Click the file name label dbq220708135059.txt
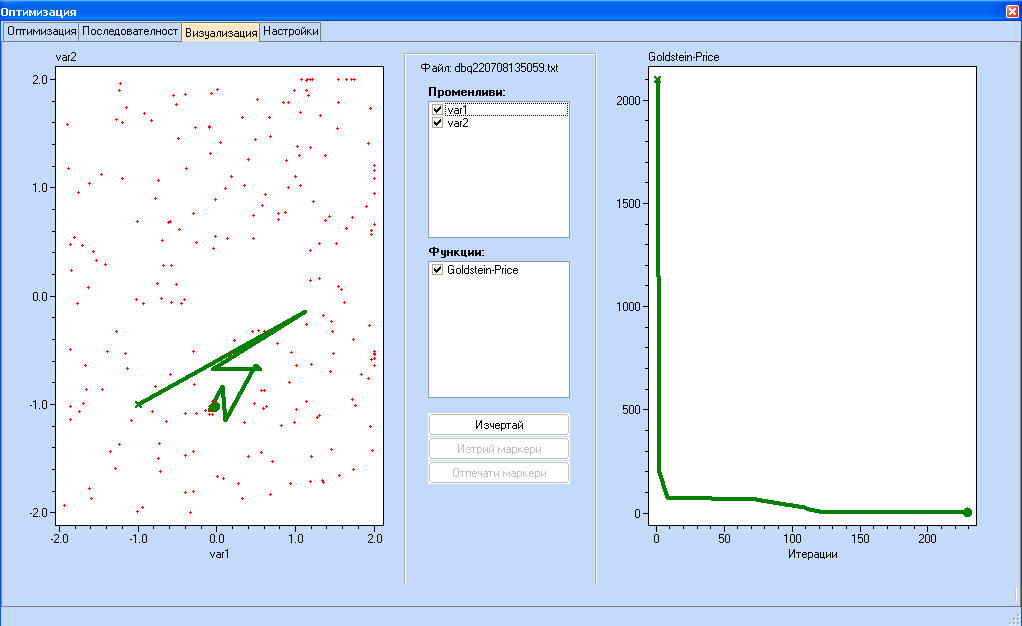1022x626 pixels. coord(489,68)
